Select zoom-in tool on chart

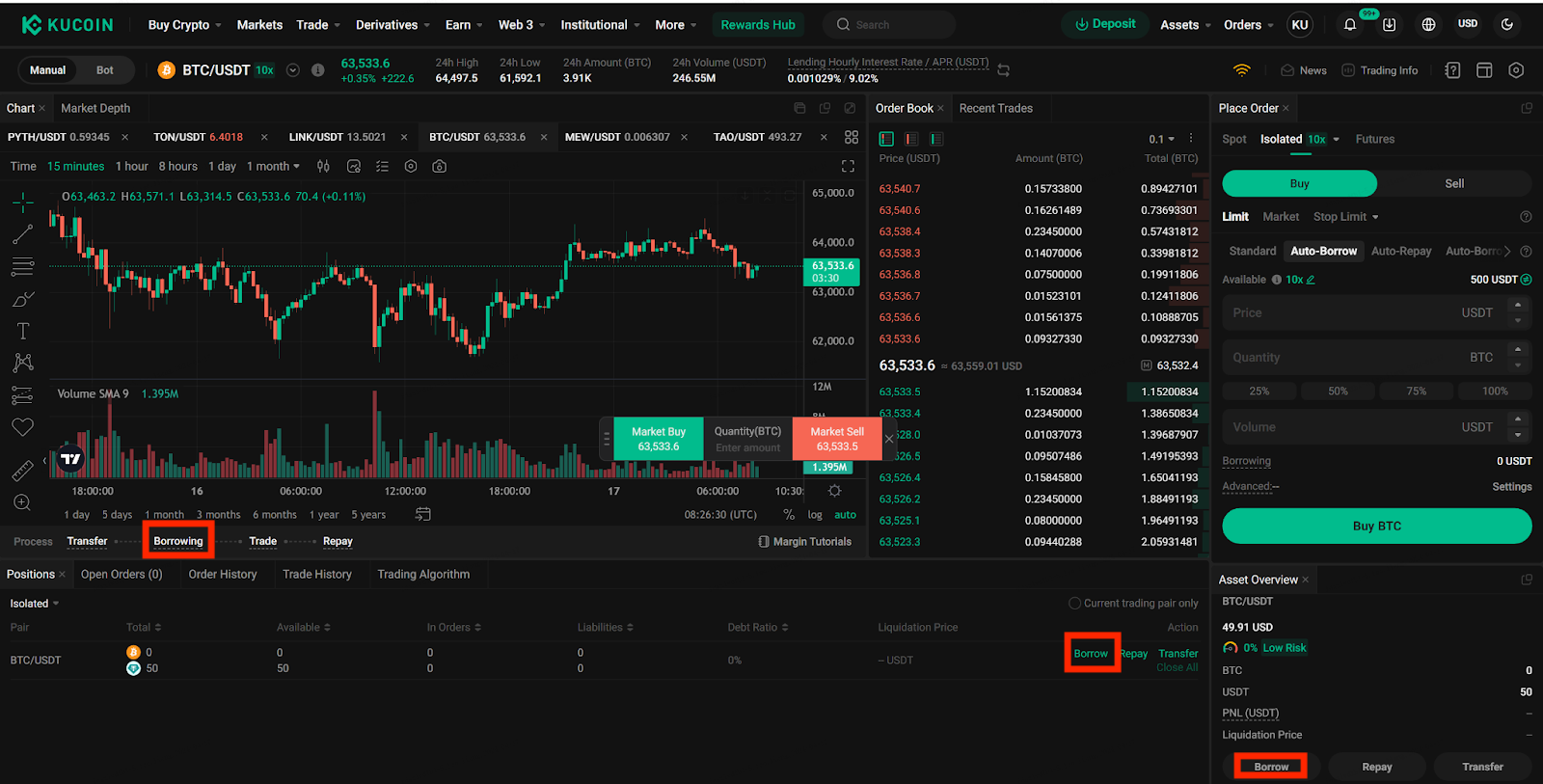tap(23, 502)
